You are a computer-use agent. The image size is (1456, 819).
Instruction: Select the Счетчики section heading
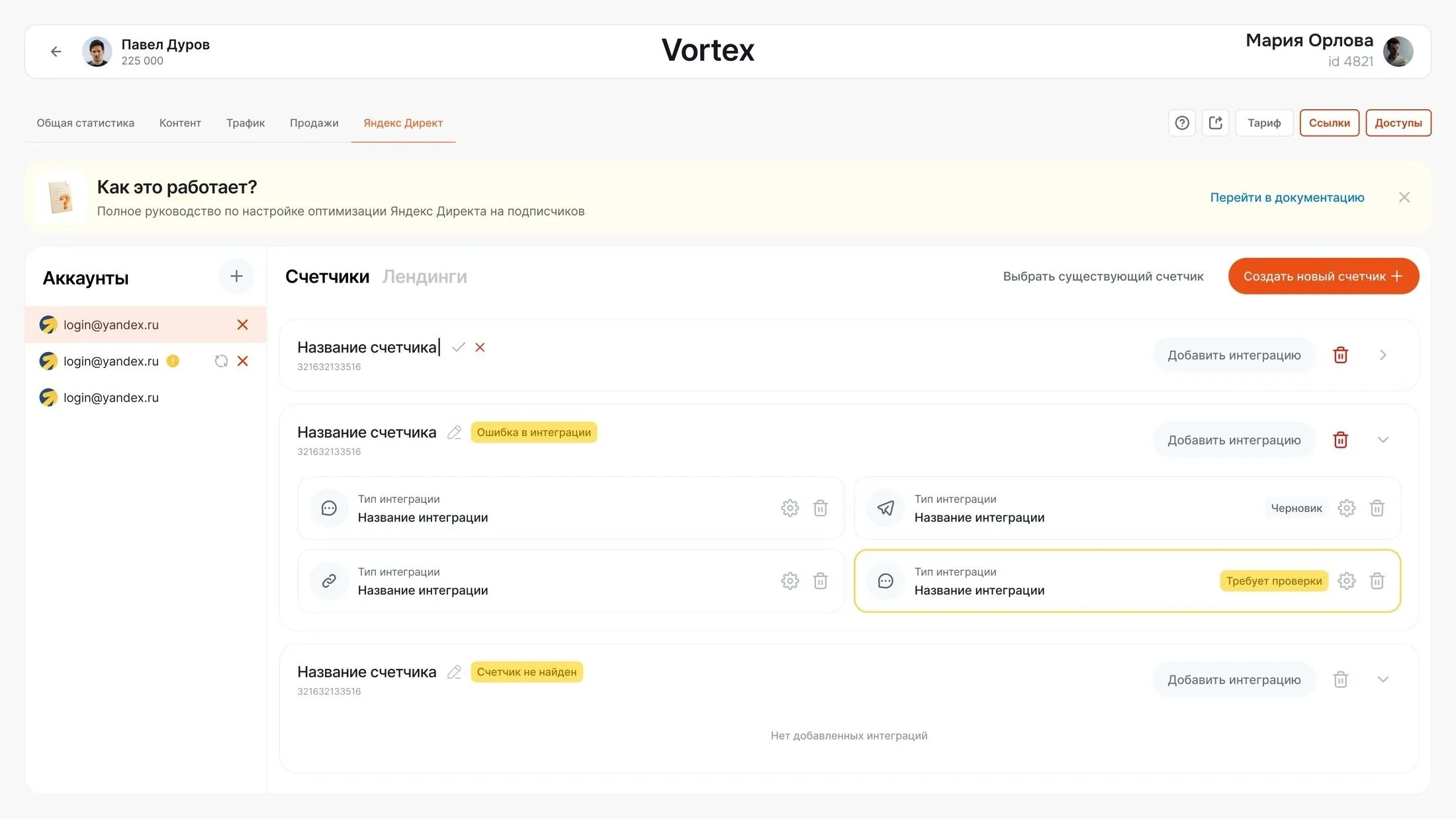tap(328, 277)
